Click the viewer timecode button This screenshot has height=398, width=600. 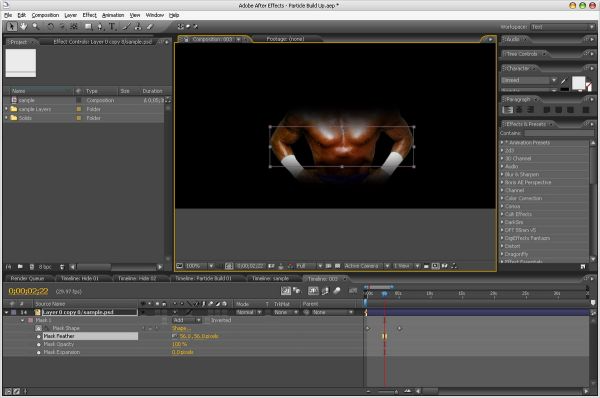[x=250, y=266]
